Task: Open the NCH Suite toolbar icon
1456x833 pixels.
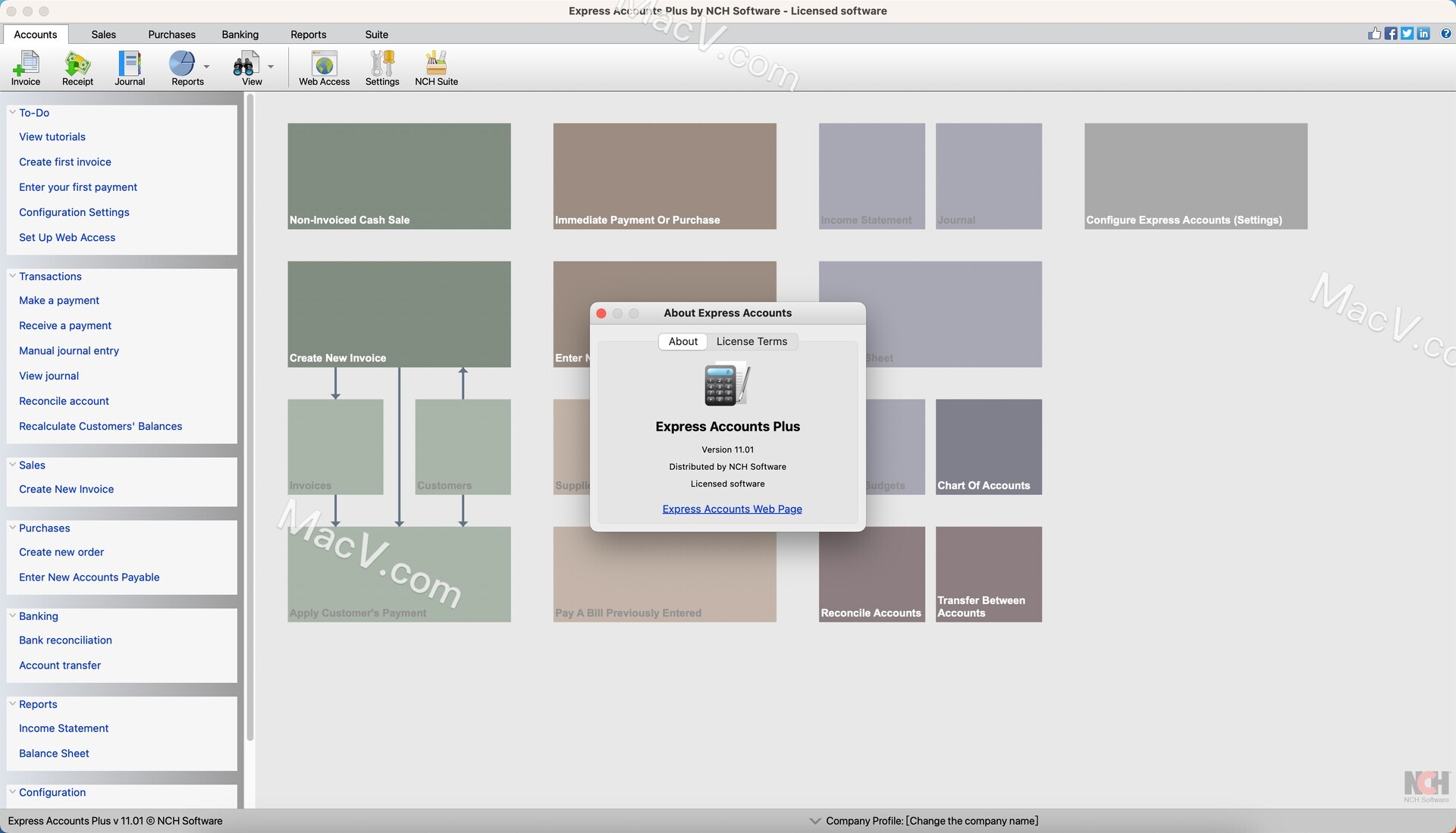Action: (436, 68)
